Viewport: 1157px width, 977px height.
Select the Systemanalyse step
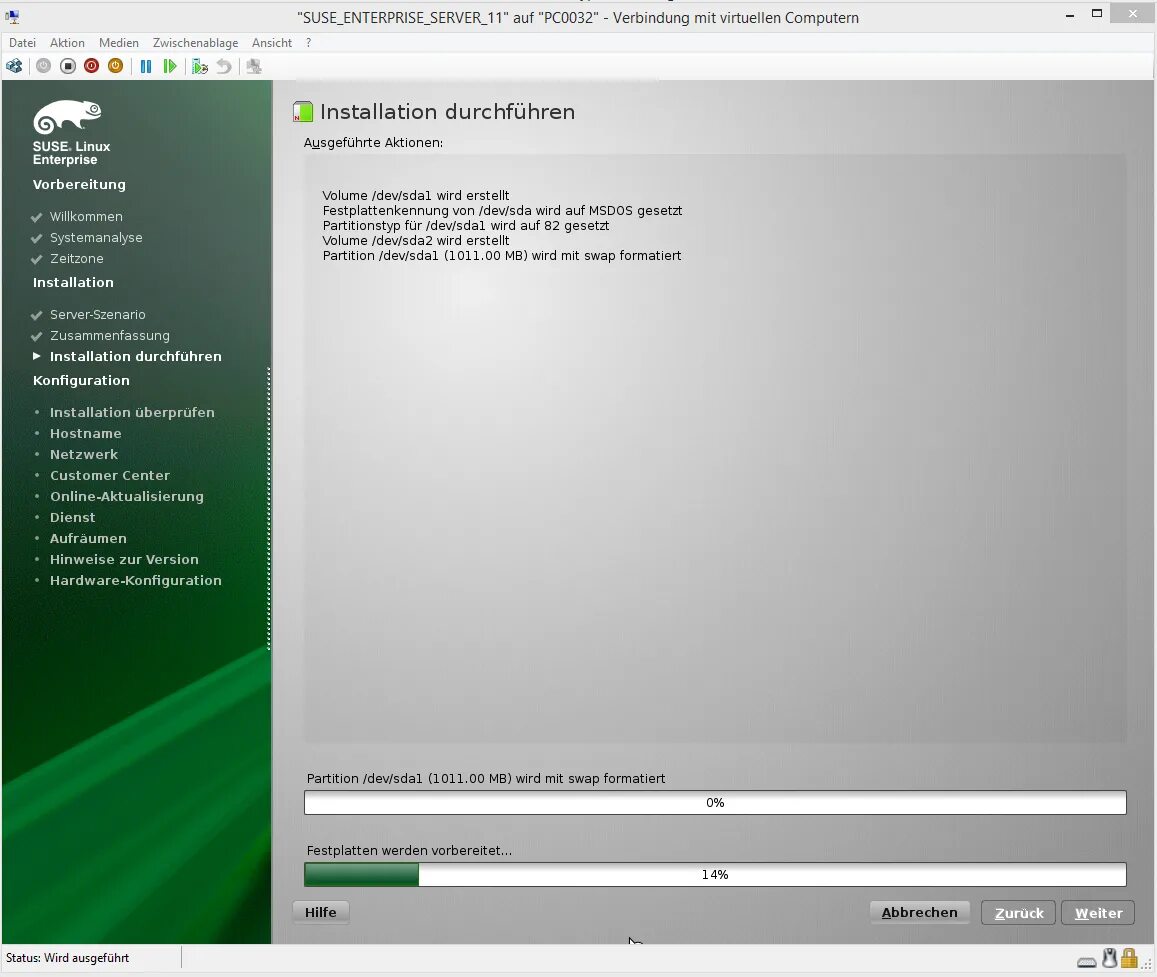click(x=96, y=238)
